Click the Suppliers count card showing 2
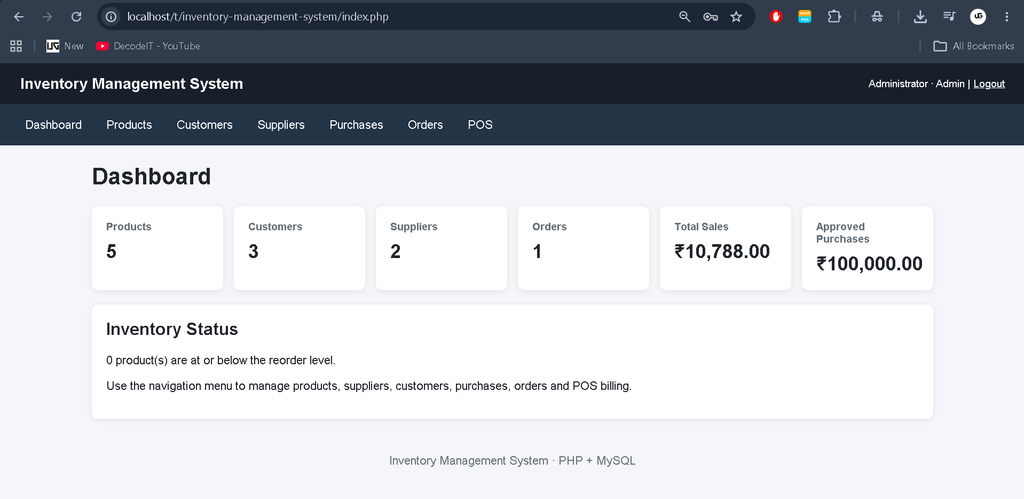 pyautogui.click(x=441, y=248)
